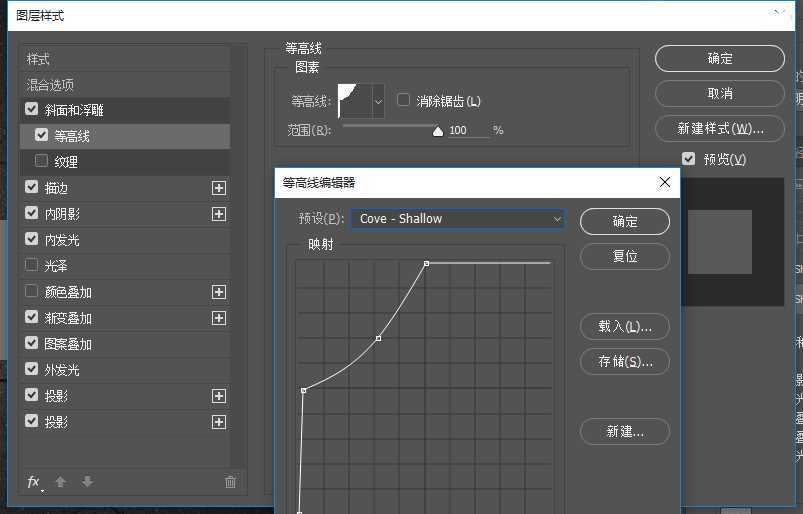
Task: Add another 内阴影 effect with plus icon
Action: click(219, 214)
